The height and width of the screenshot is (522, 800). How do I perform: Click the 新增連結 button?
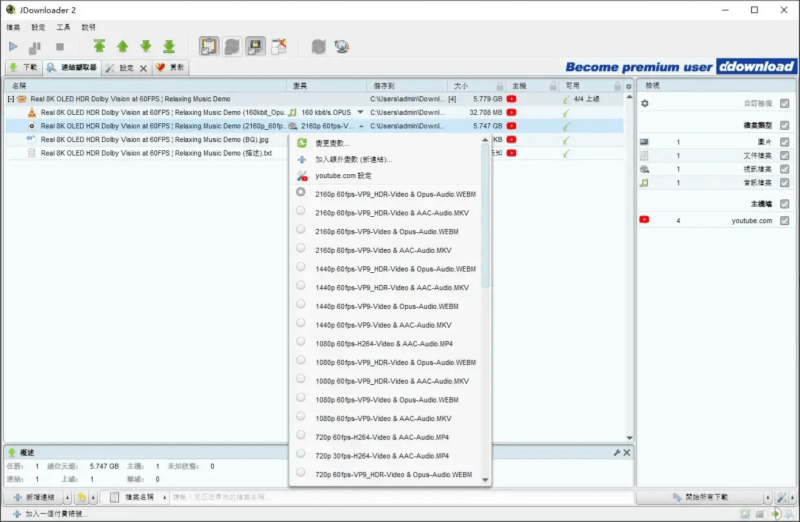34,497
